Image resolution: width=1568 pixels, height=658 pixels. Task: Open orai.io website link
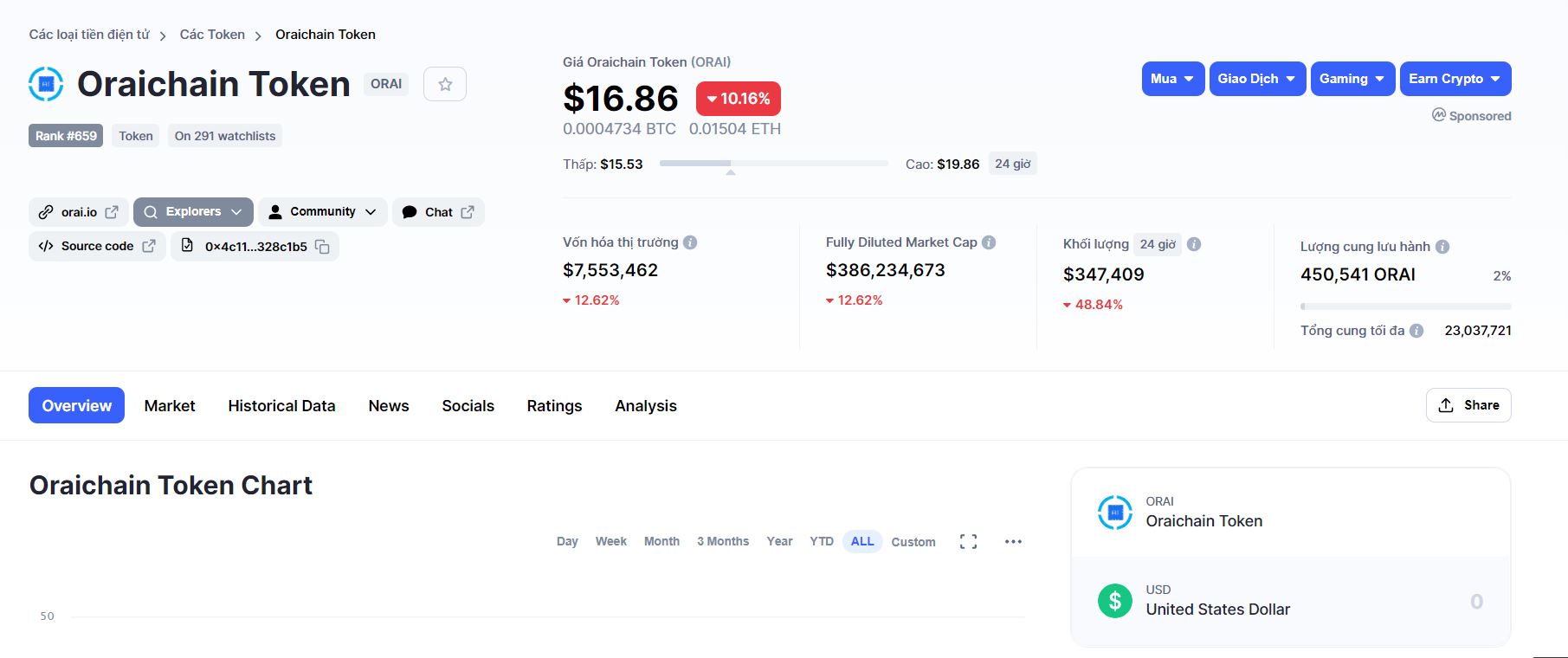coord(79,212)
